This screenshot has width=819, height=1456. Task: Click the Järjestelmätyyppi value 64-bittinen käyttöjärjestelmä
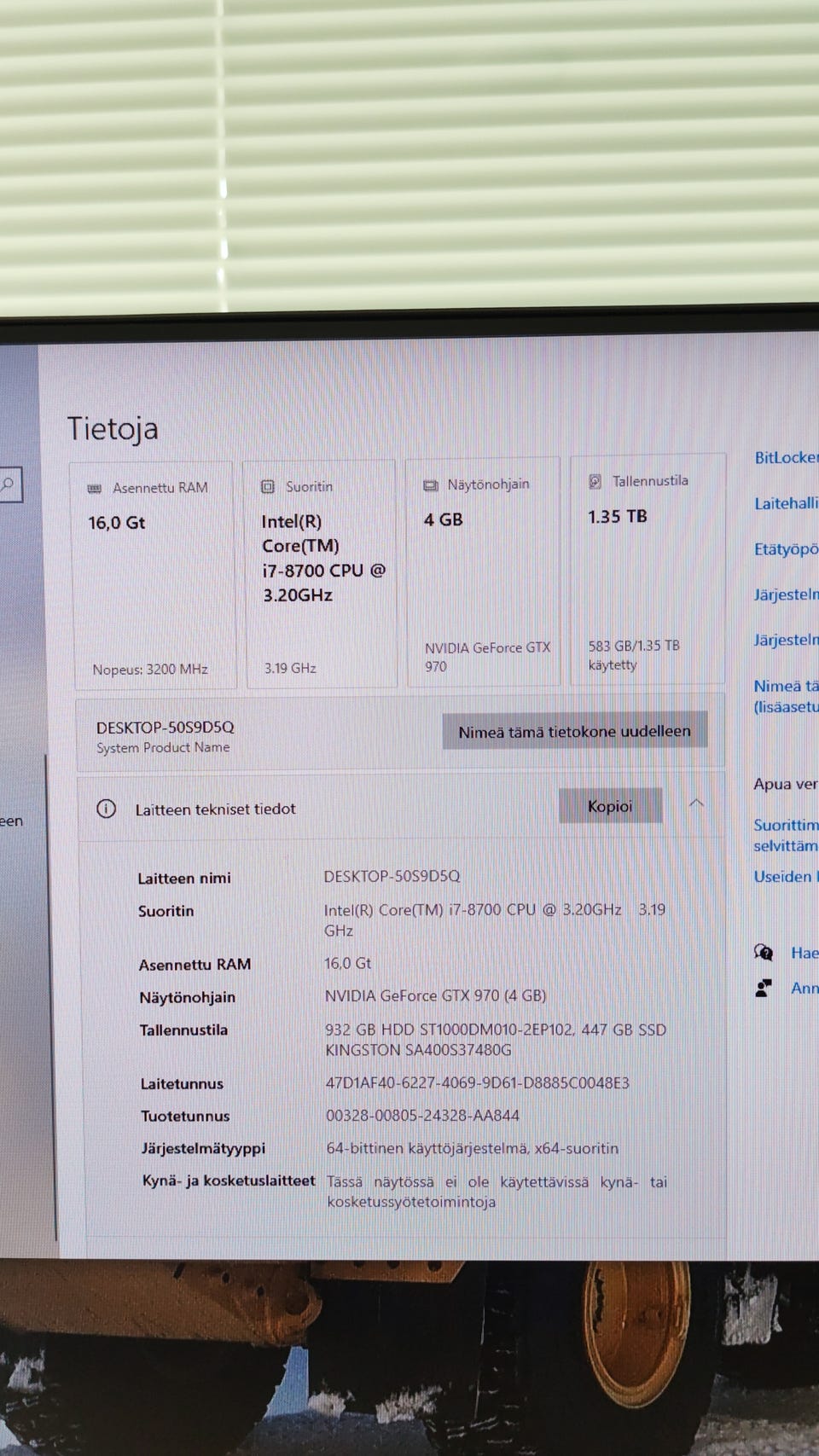click(x=473, y=1148)
